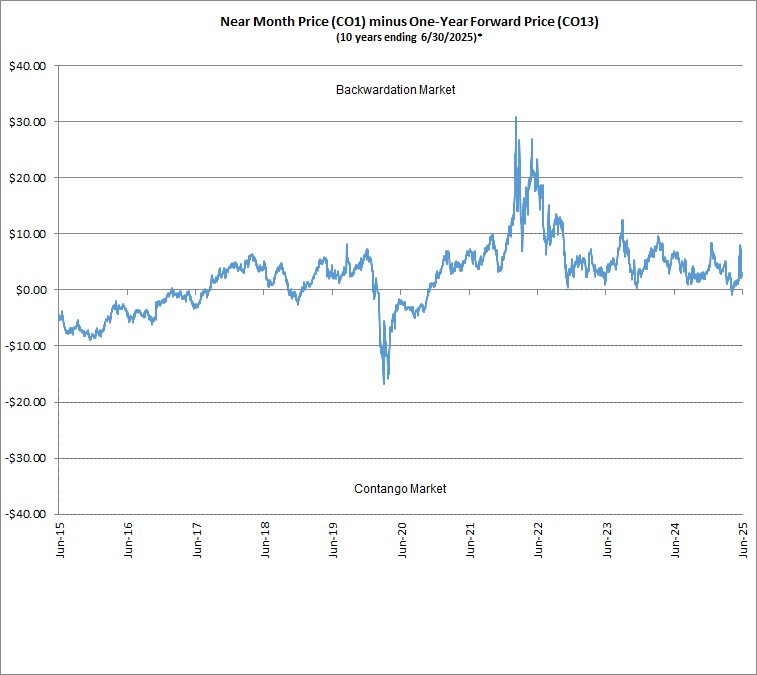Click the line's lowest trough in spring 2020
757x675 pixels.
click(x=384, y=384)
